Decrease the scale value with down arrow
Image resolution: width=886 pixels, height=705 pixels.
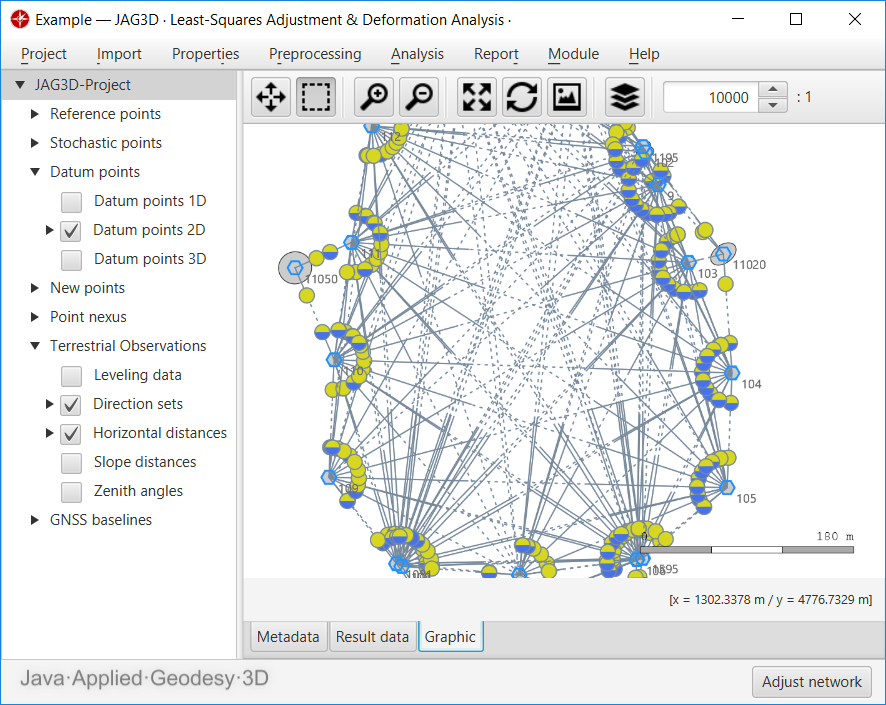click(772, 105)
